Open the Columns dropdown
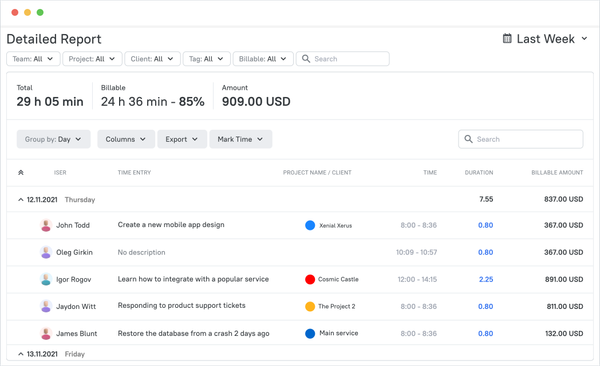 (126, 139)
